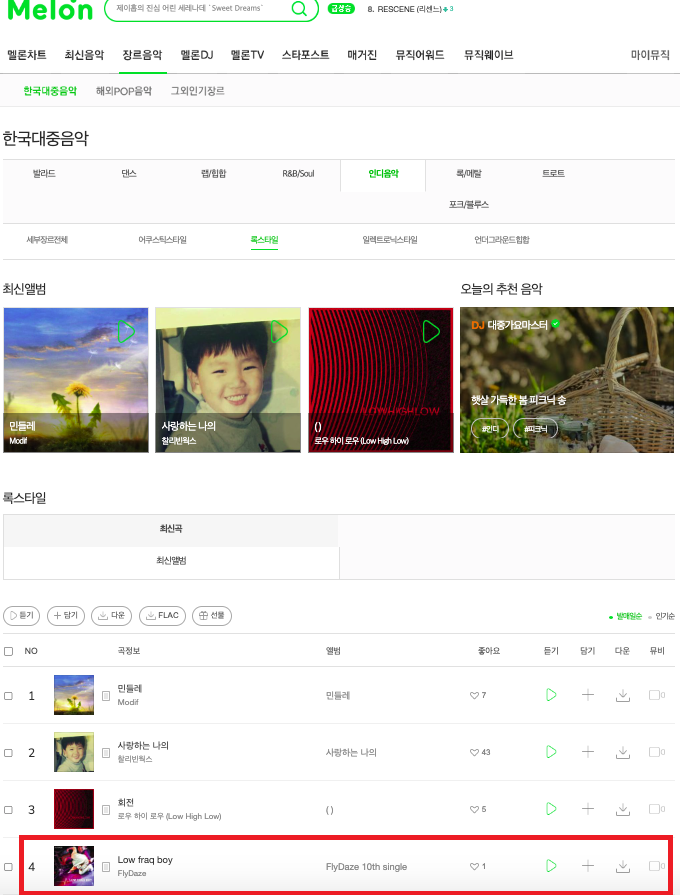This screenshot has width=680, height=895.
Task: Play track 1 민들레 in the song list
Action: click(551, 695)
